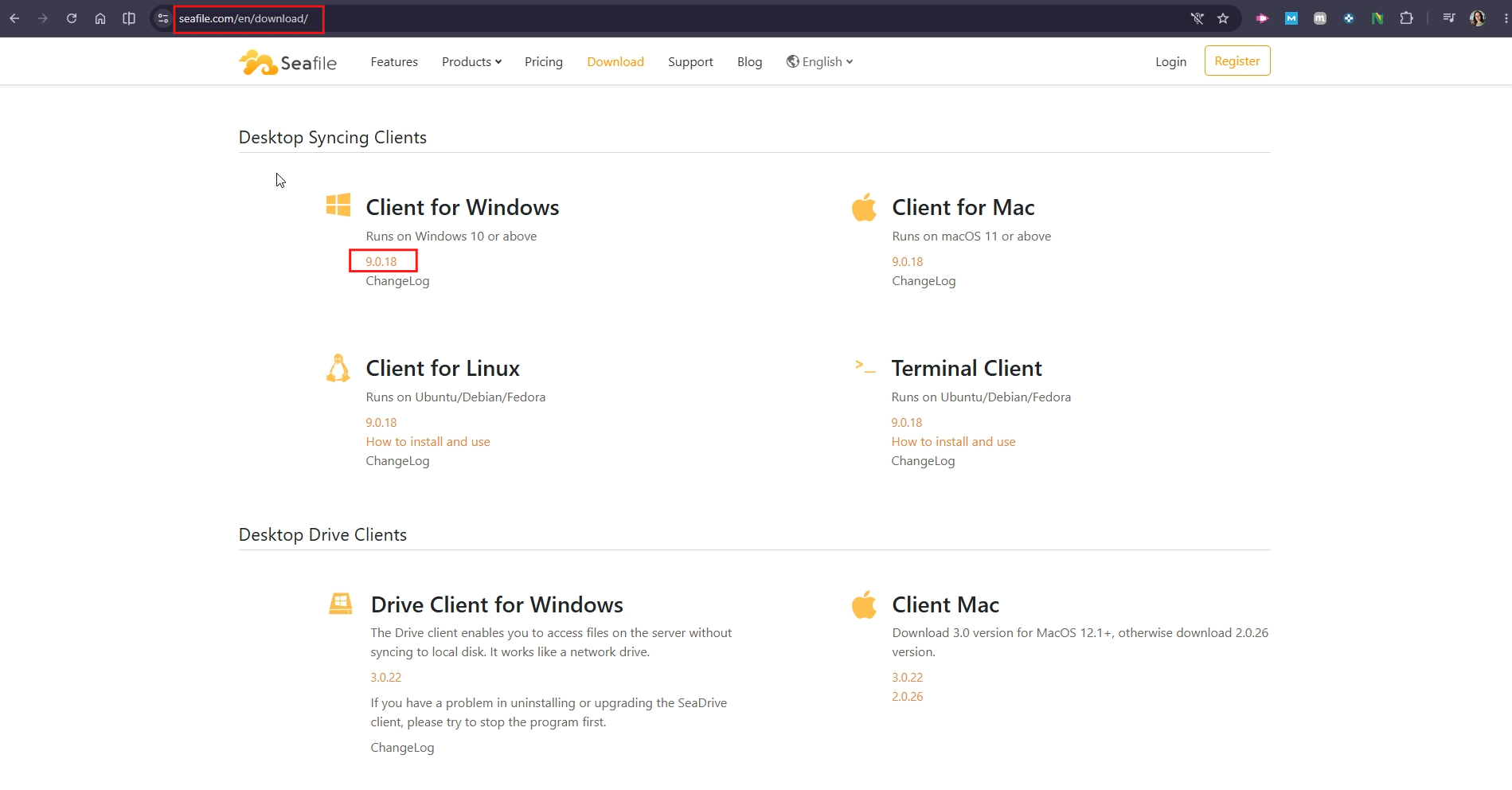
Task: Open the browser home page
Action: 100,18
